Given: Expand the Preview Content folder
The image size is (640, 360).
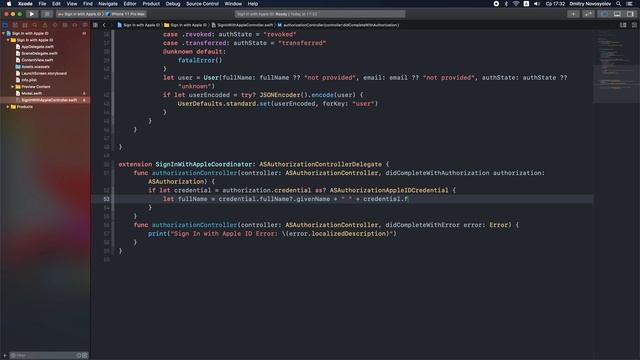Looking at the screenshot, I should (13, 87).
